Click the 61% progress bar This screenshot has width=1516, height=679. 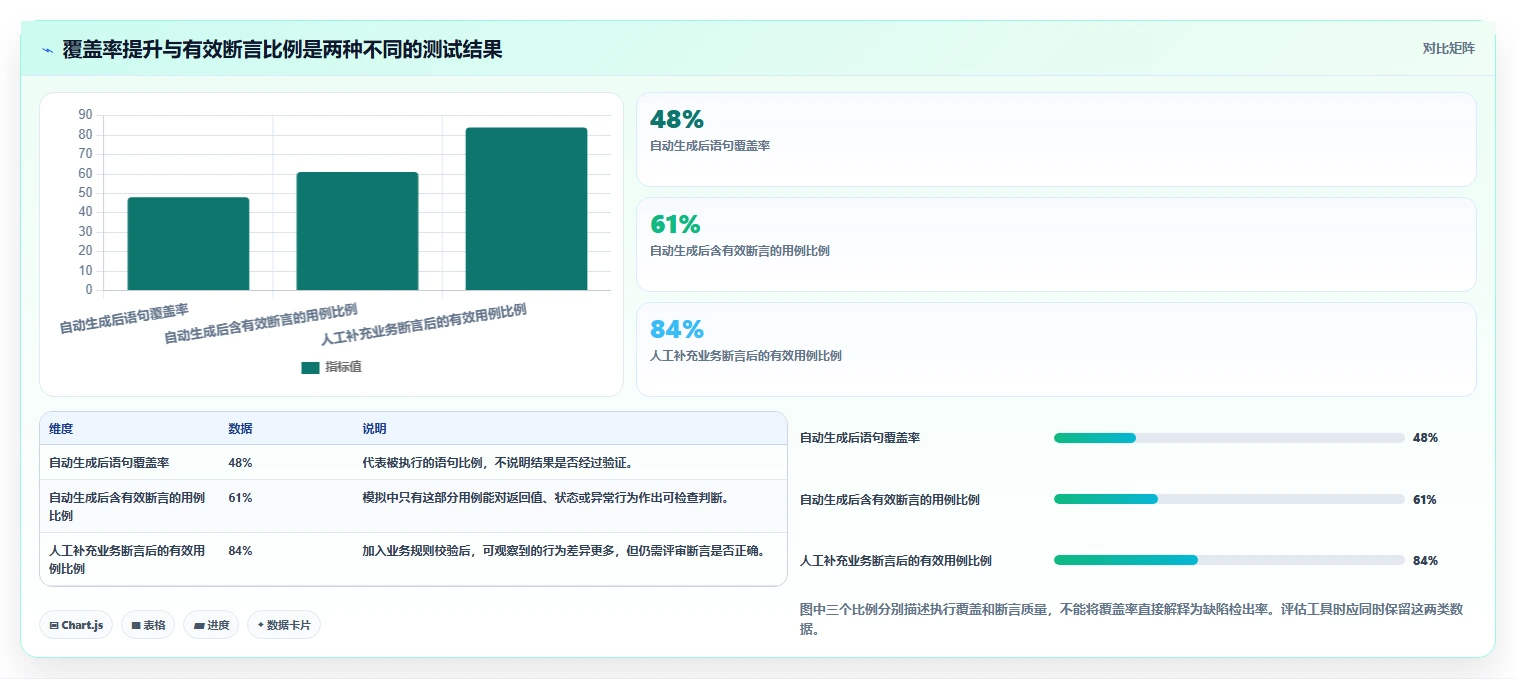[1229, 499]
